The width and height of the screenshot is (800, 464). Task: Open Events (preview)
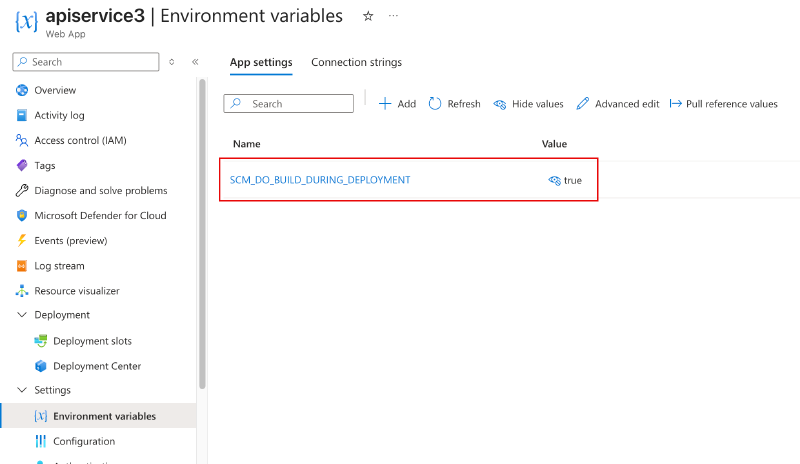point(70,240)
